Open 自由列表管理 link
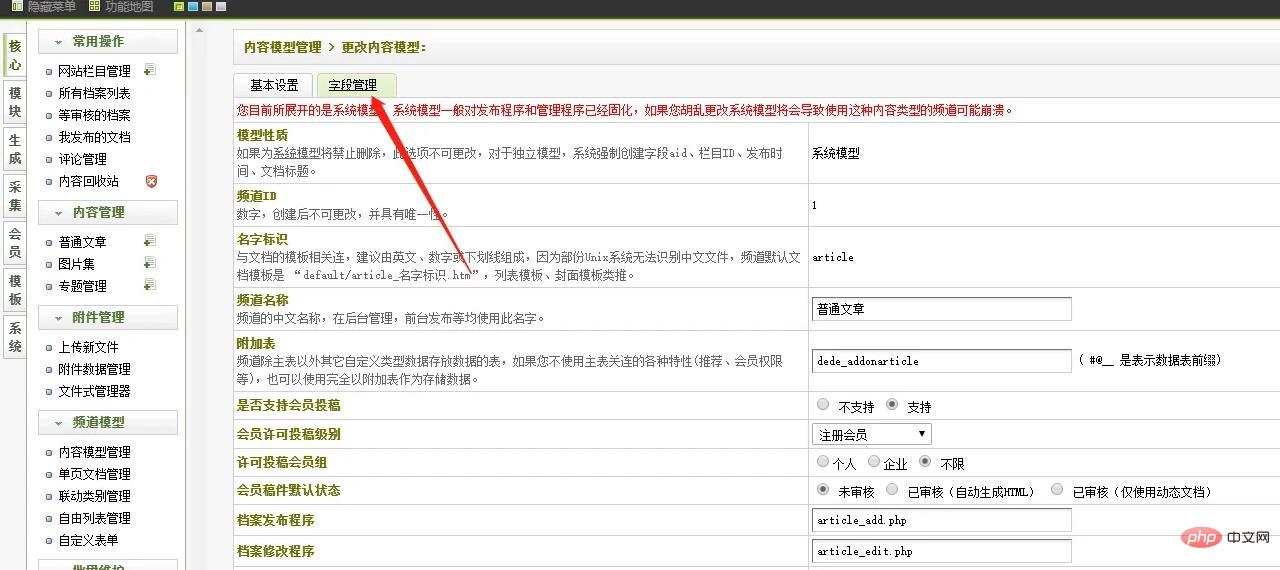 point(94,518)
